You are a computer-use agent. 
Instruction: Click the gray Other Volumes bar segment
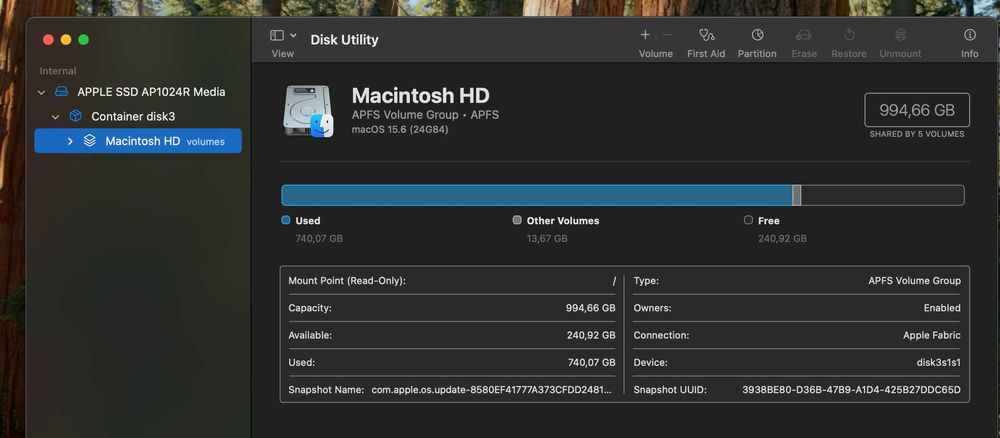[797, 195]
